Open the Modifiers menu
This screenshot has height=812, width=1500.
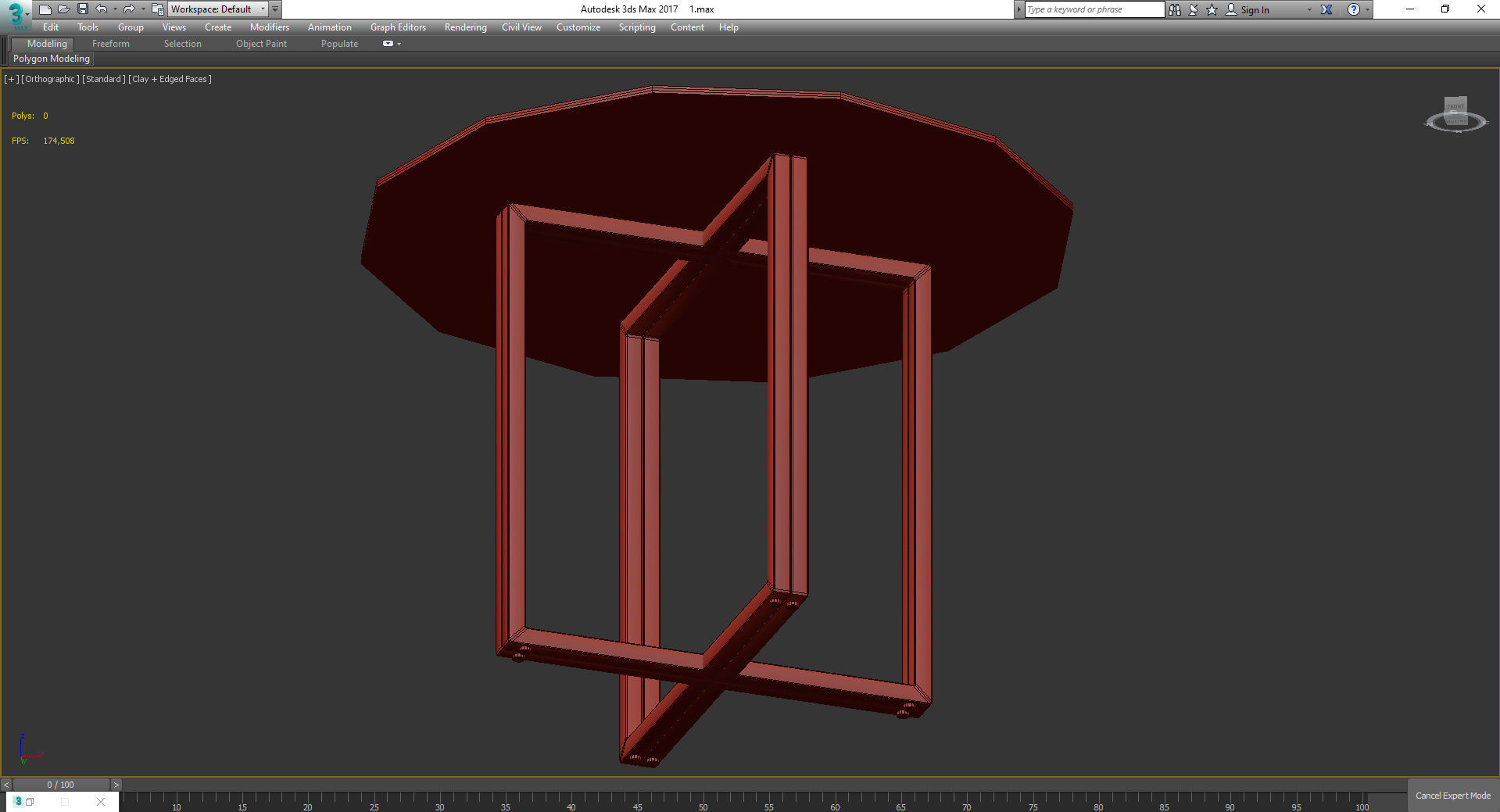pos(270,27)
